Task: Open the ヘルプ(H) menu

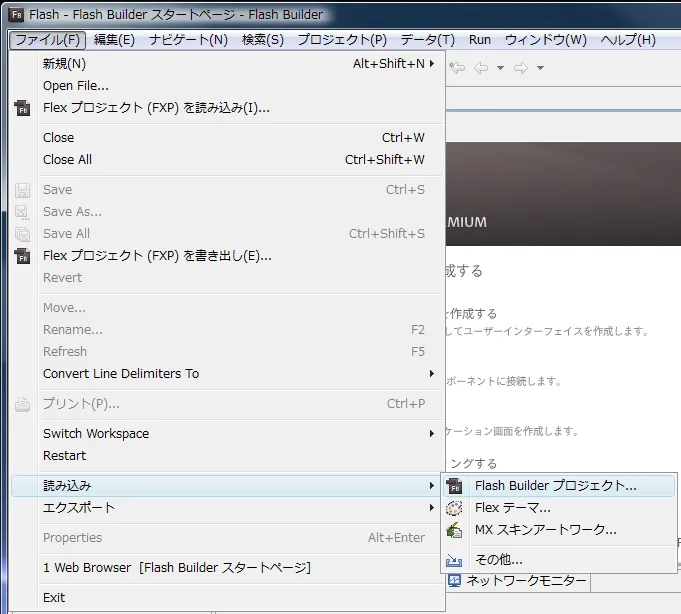Action: click(x=628, y=40)
